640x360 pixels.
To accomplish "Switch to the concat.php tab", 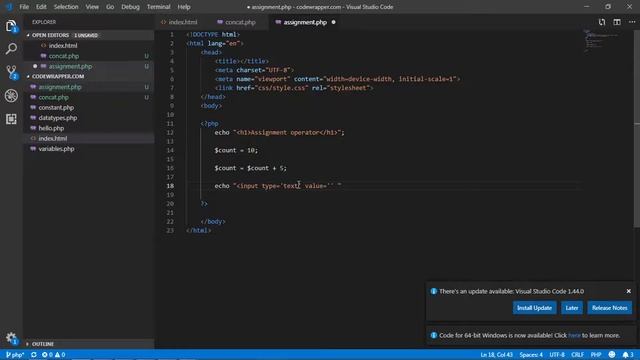I will coord(240,22).
